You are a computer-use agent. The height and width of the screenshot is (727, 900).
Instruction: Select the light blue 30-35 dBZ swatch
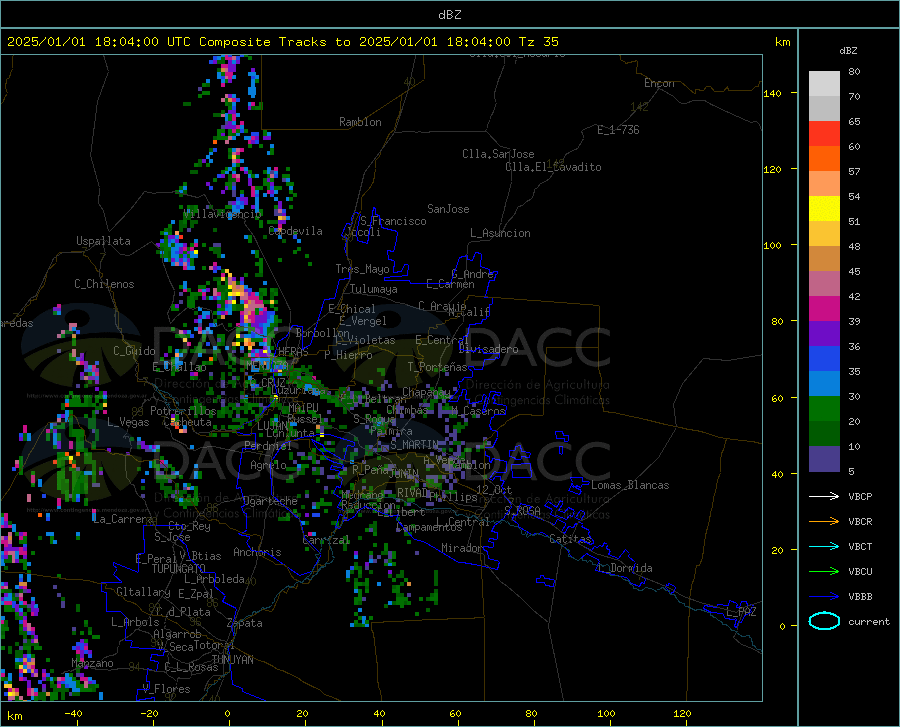(x=824, y=384)
